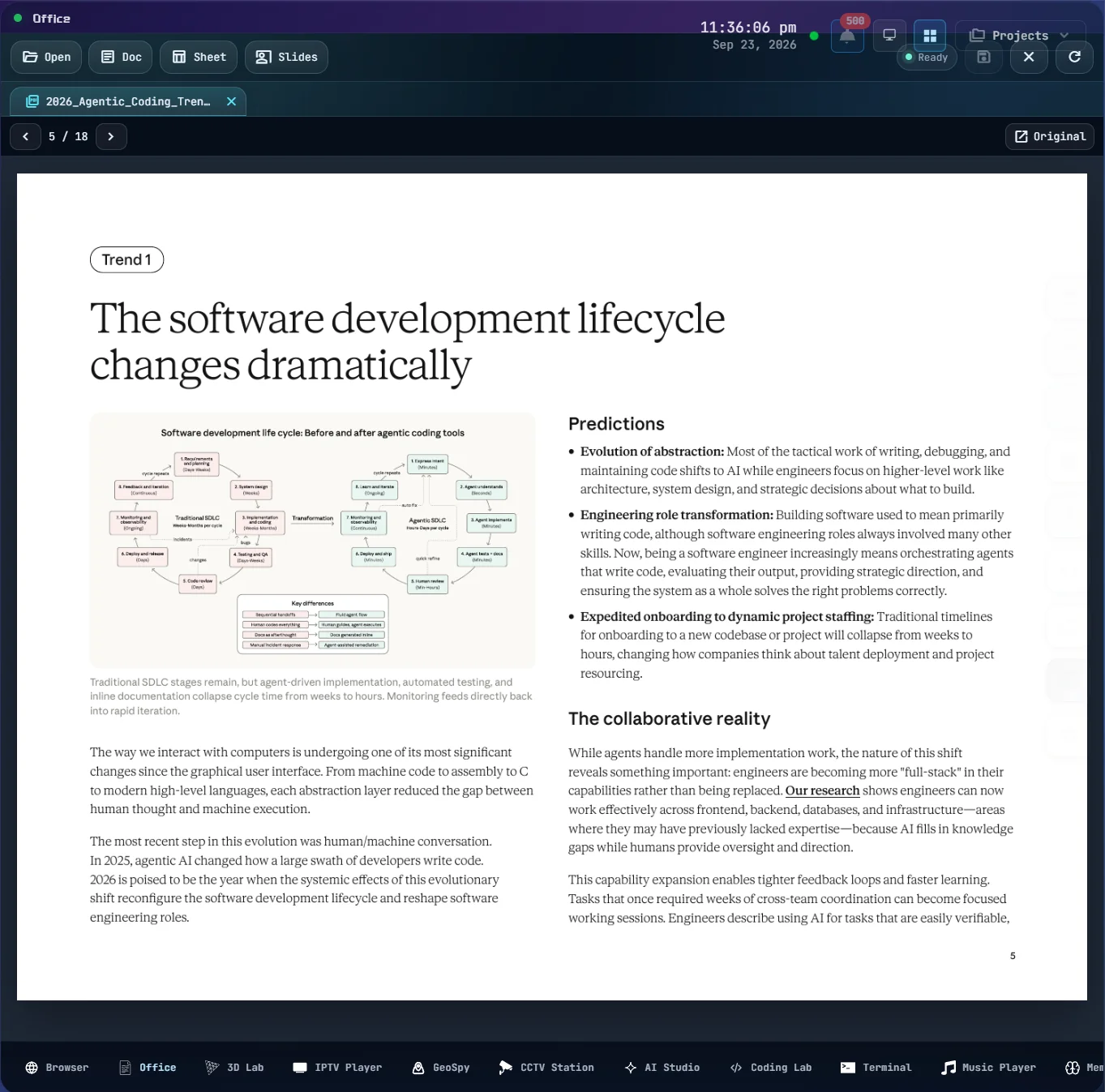Open Terminal from the taskbar

(x=876, y=1068)
